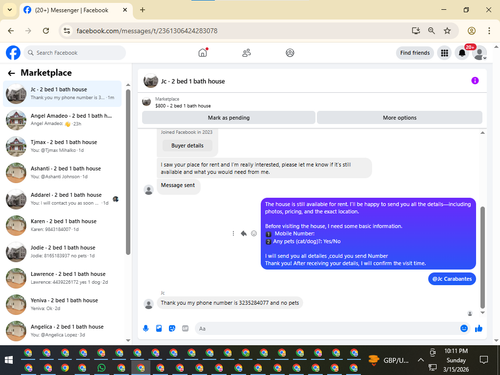This screenshot has height=375, width=500.
Task: Open the more menu beside the sent message
Action: (233, 233)
